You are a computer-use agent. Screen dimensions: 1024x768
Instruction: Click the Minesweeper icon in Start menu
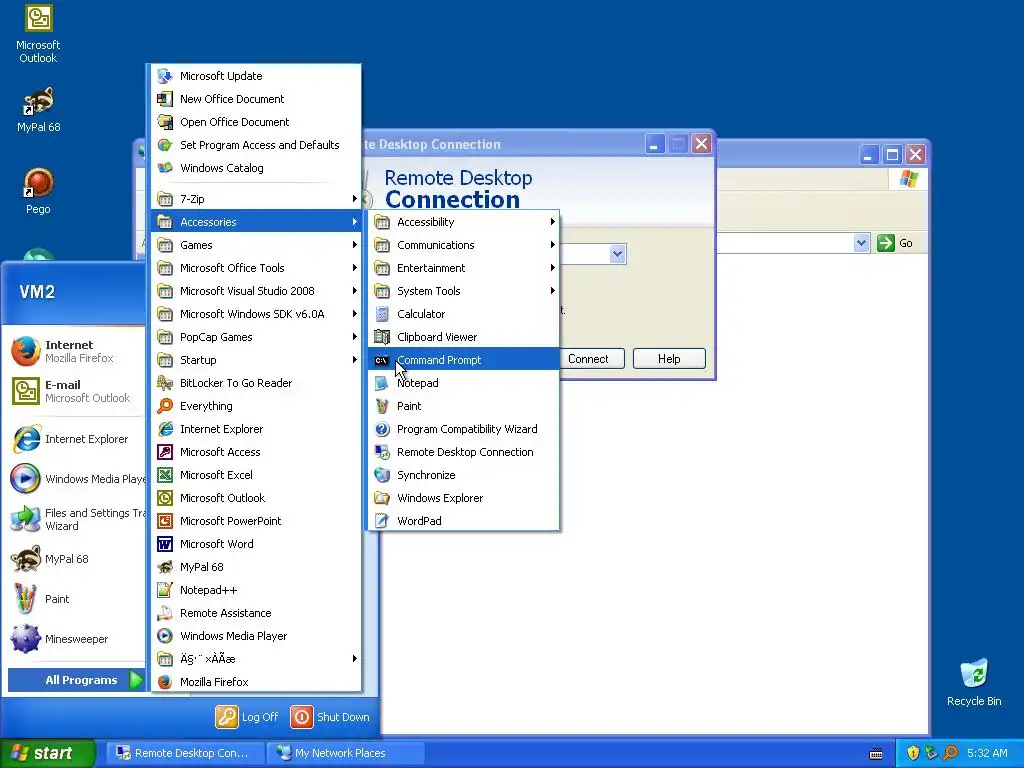click(x=25, y=639)
